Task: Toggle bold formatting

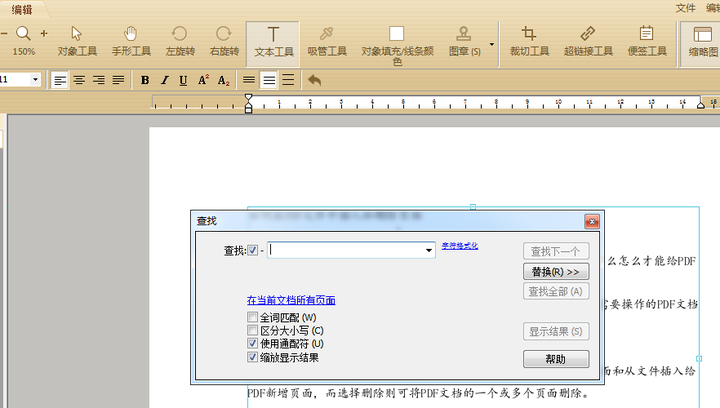Action: point(145,80)
